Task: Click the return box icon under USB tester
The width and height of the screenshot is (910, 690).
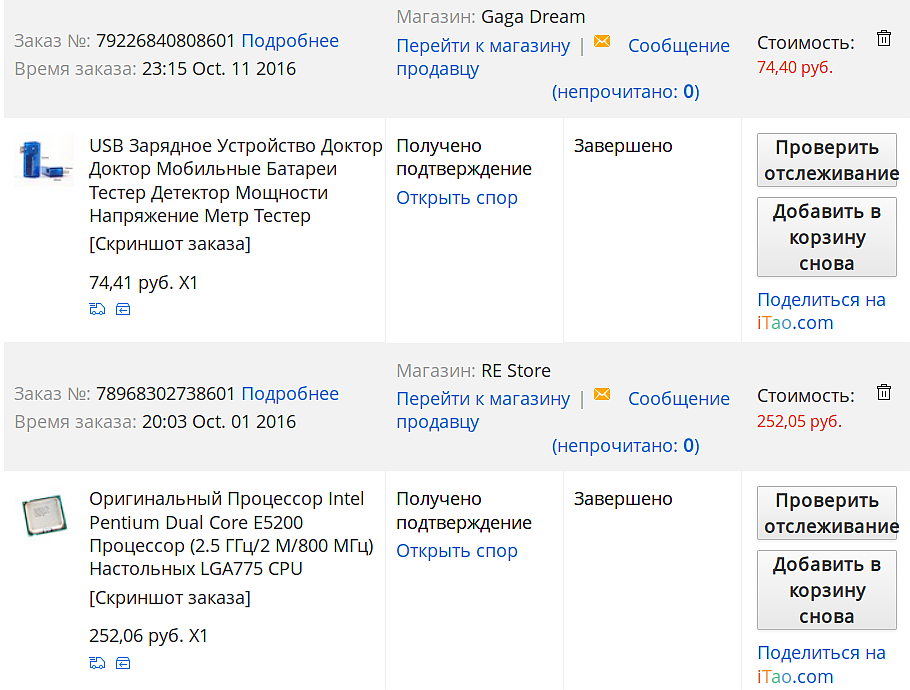Action: click(123, 309)
